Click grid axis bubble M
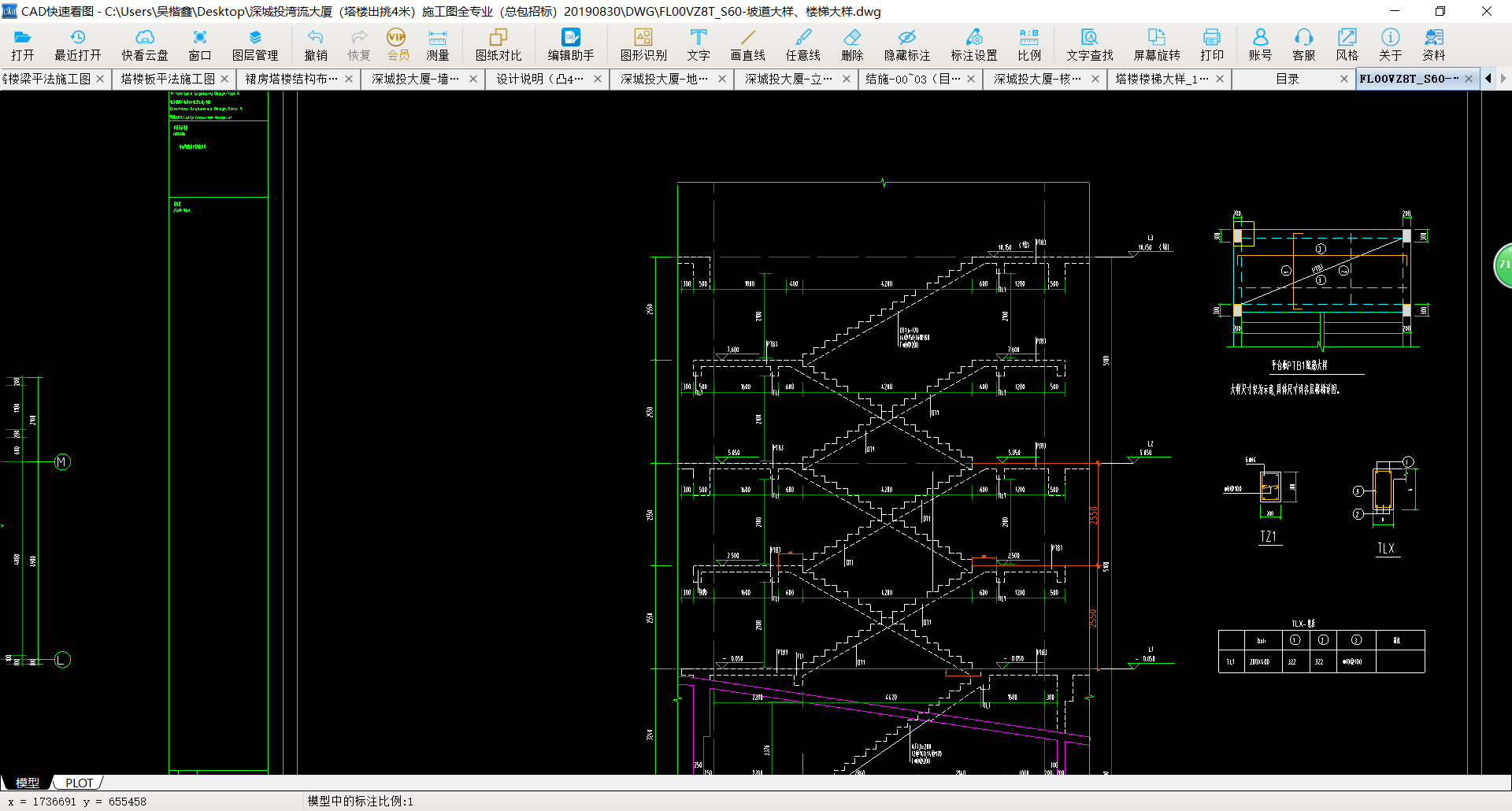 pos(63,462)
